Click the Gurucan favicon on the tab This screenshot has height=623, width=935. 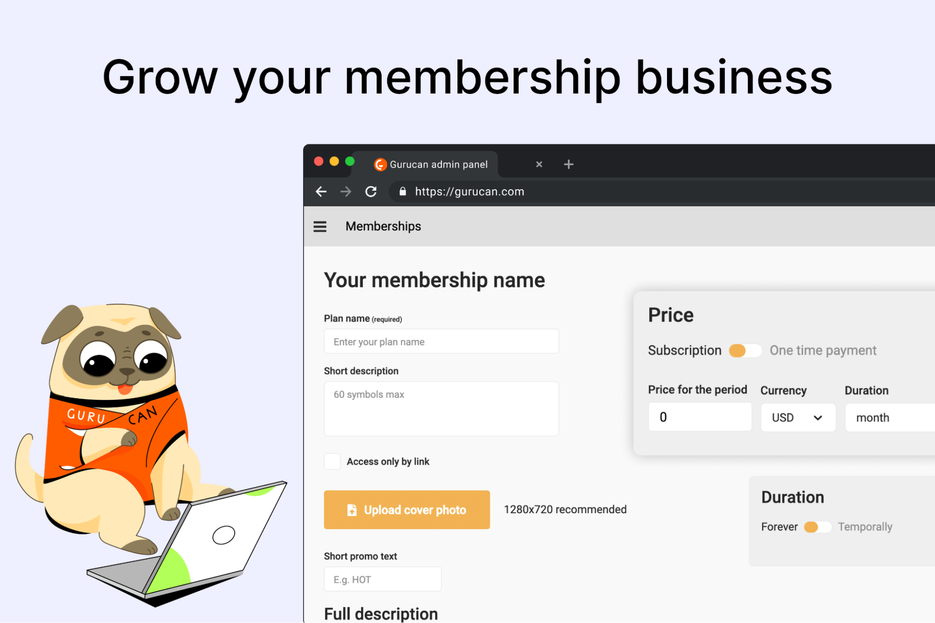pos(379,164)
